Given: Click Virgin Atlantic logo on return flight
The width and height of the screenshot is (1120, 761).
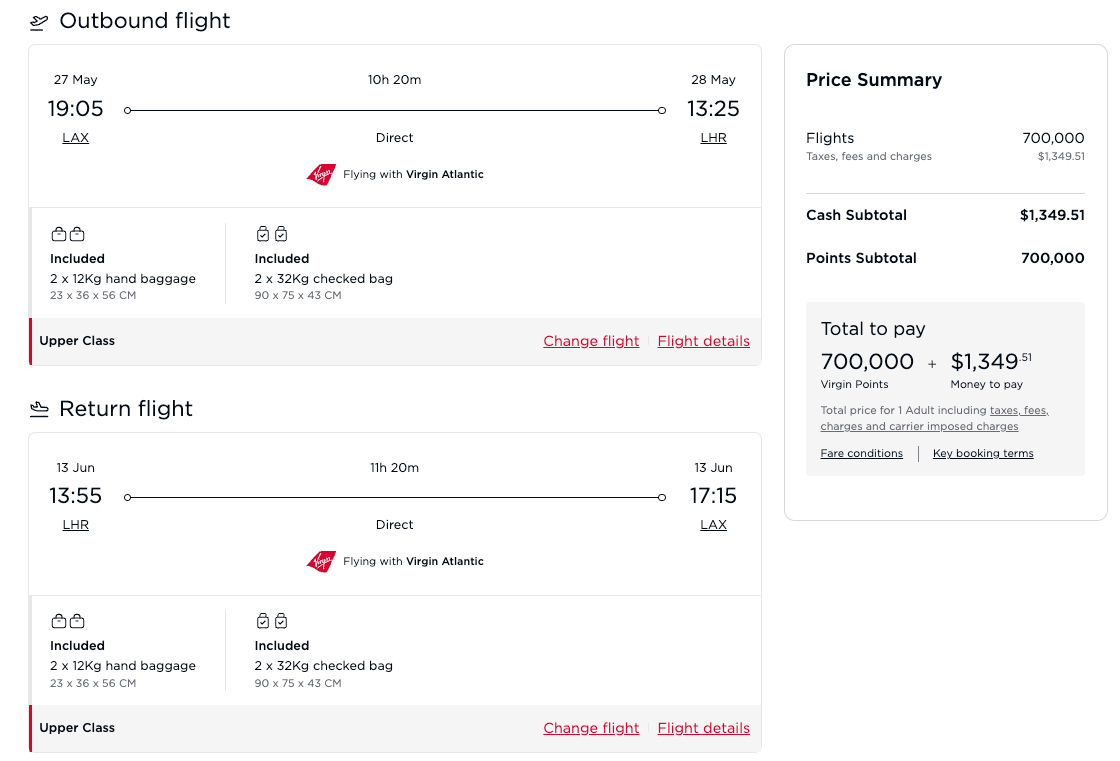Looking at the screenshot, I should (x=321, y=562).
